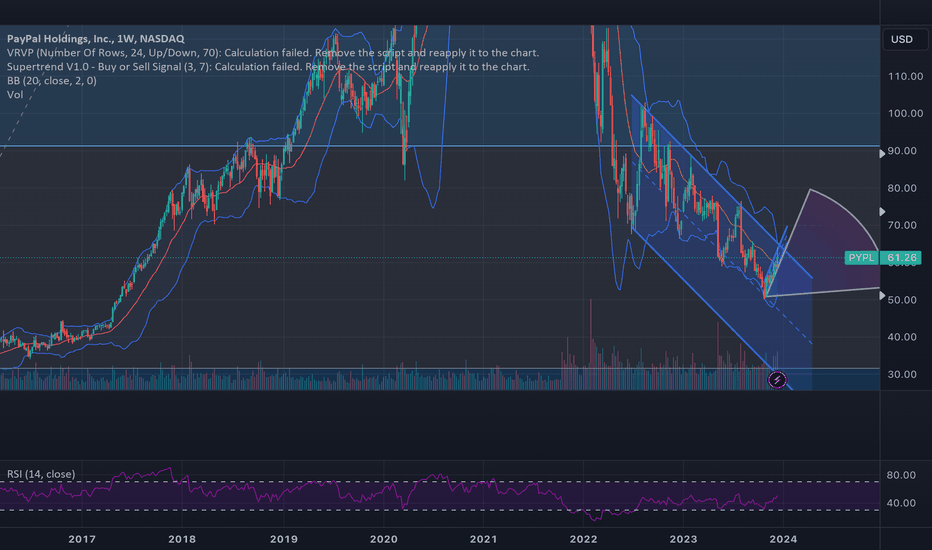Image resolution: width=932 pixels, height=550 pixels.
Task: Select the RSI (14, close) legend
Action: click(x=41, y=474)
